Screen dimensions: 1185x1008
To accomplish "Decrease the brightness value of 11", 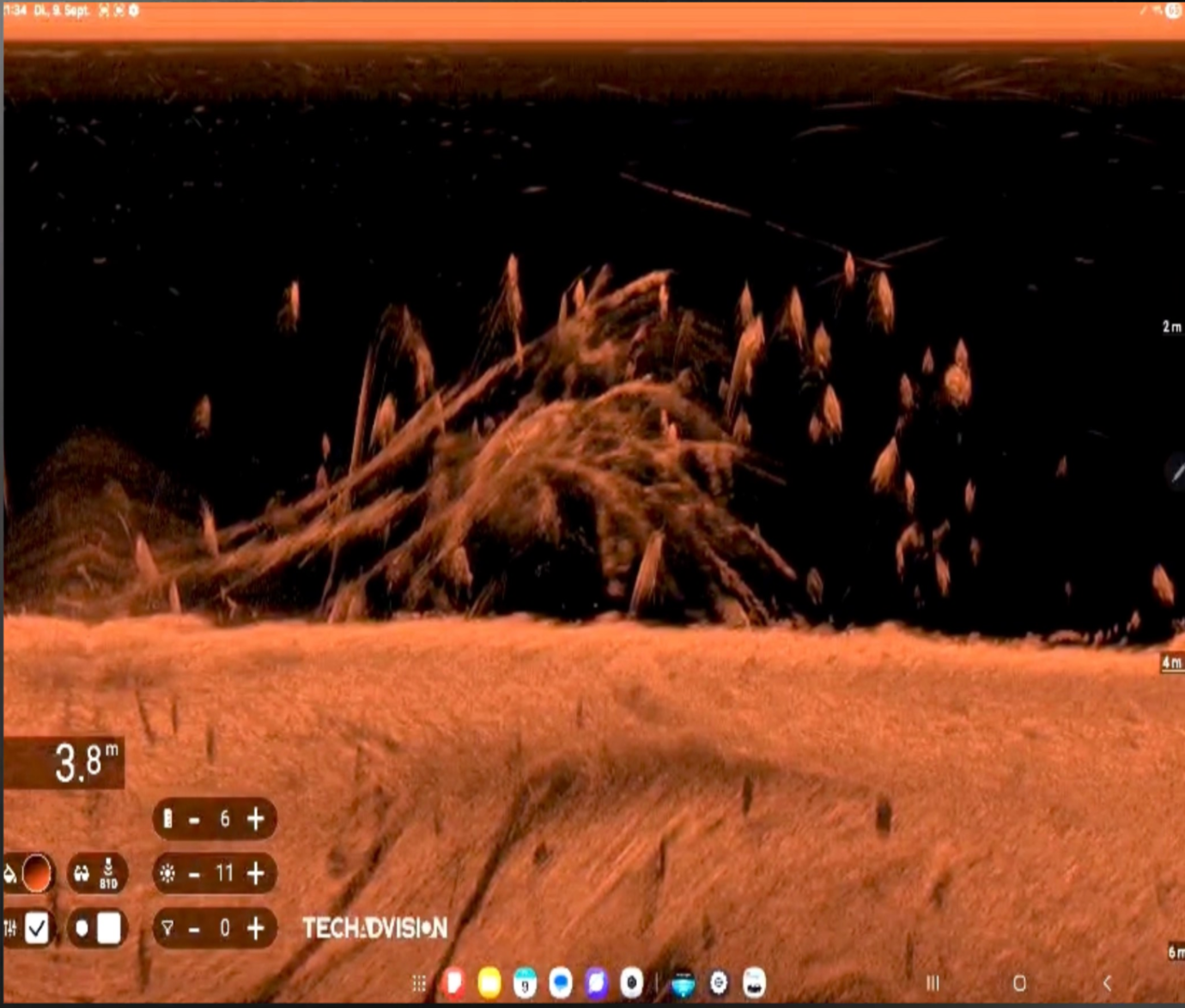I will (x=194, y=874).
